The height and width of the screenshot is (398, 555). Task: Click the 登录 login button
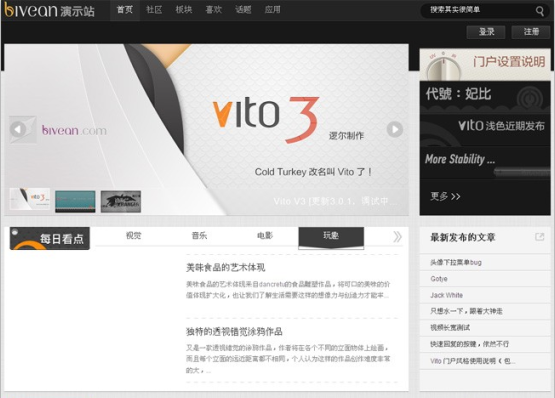[486, 32]
